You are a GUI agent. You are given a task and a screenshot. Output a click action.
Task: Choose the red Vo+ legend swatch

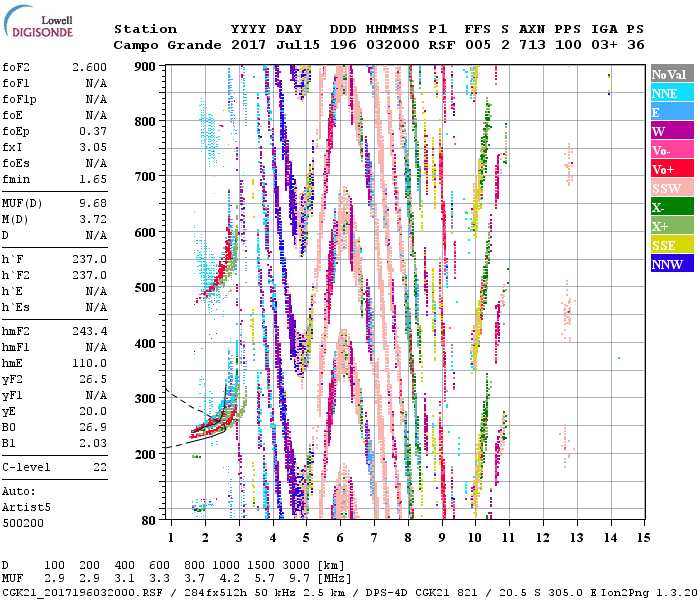point(672,169)
